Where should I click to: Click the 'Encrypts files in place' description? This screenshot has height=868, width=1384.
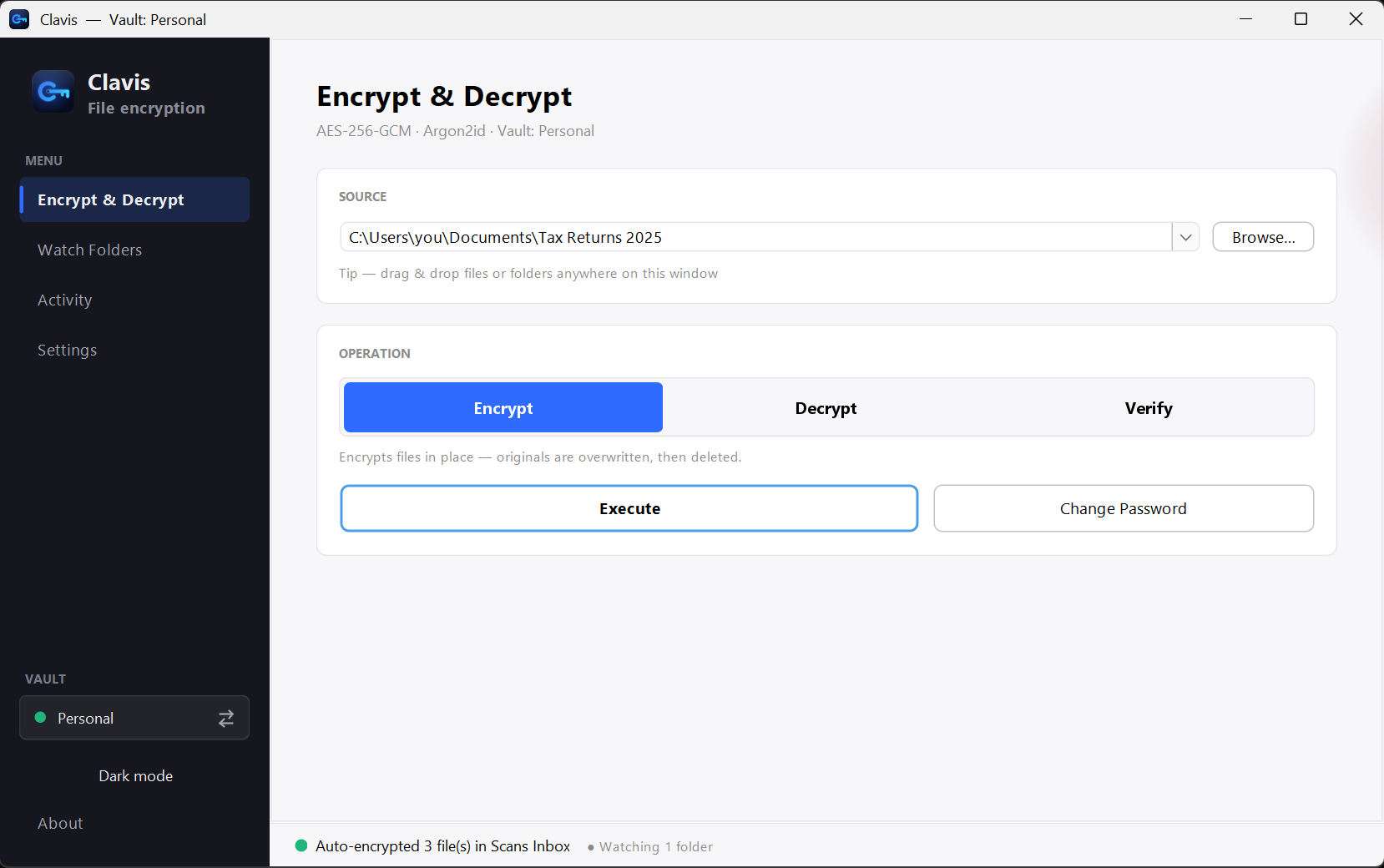pyautogui.click(x=540, y=457)
